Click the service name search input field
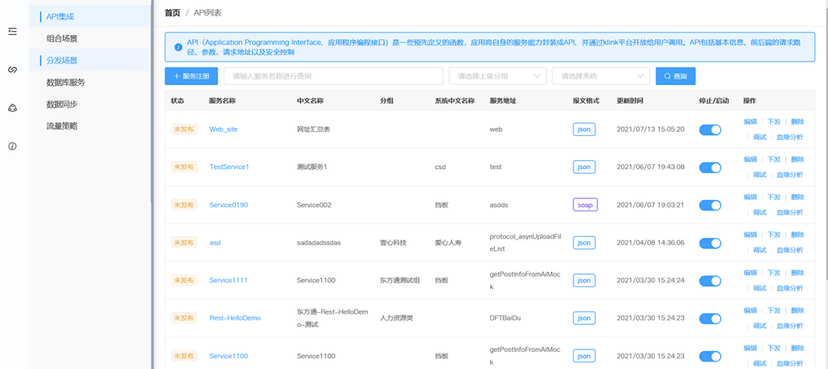The image size is (828, 369). click(x=334, y=76)
